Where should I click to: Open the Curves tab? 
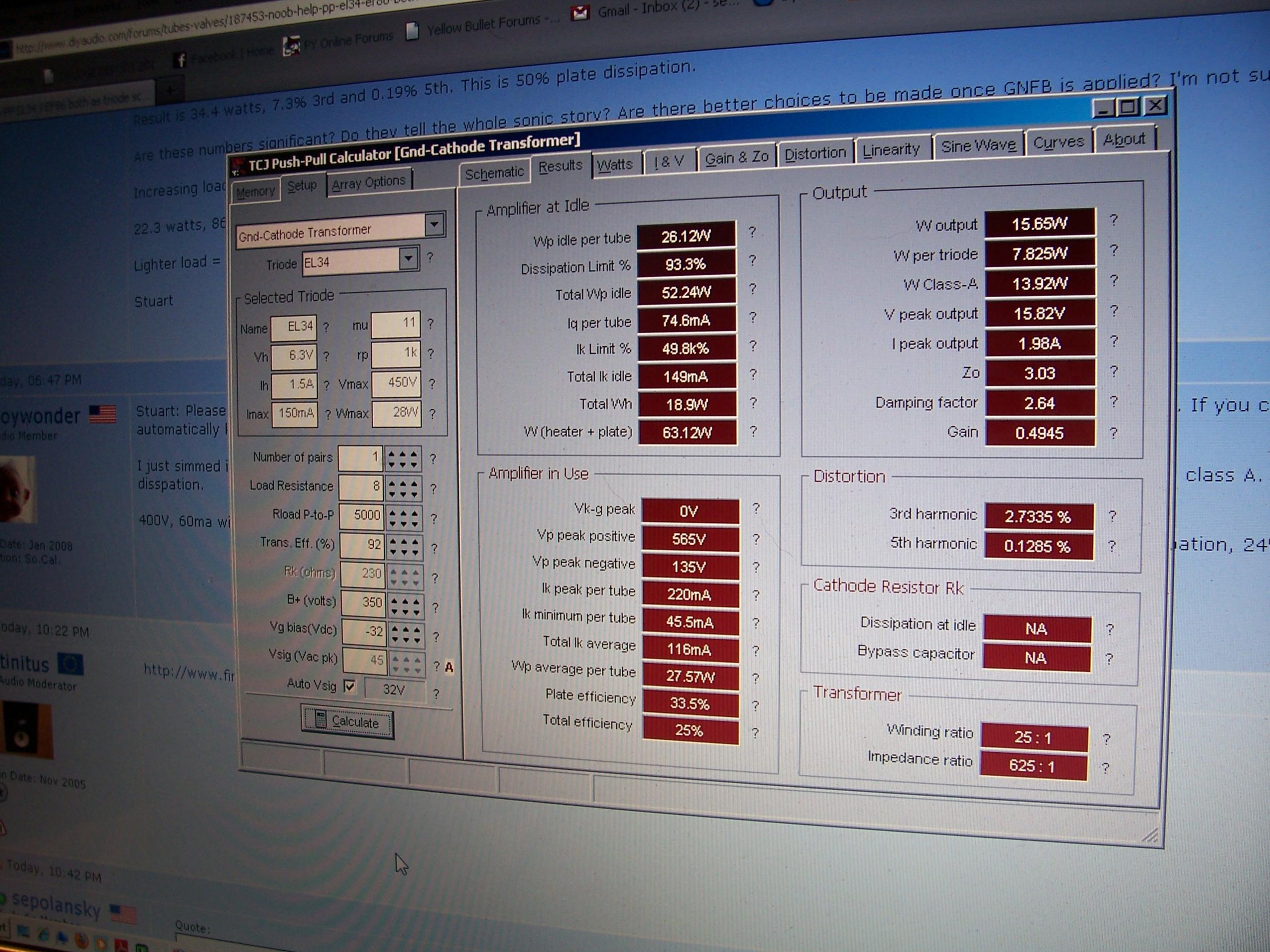tap(1058, 142)
